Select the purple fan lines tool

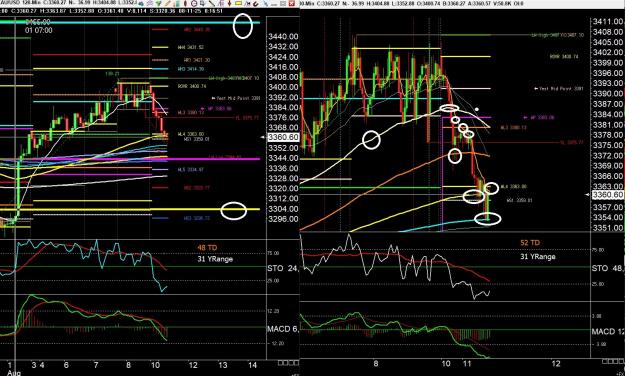pos(221,4)
